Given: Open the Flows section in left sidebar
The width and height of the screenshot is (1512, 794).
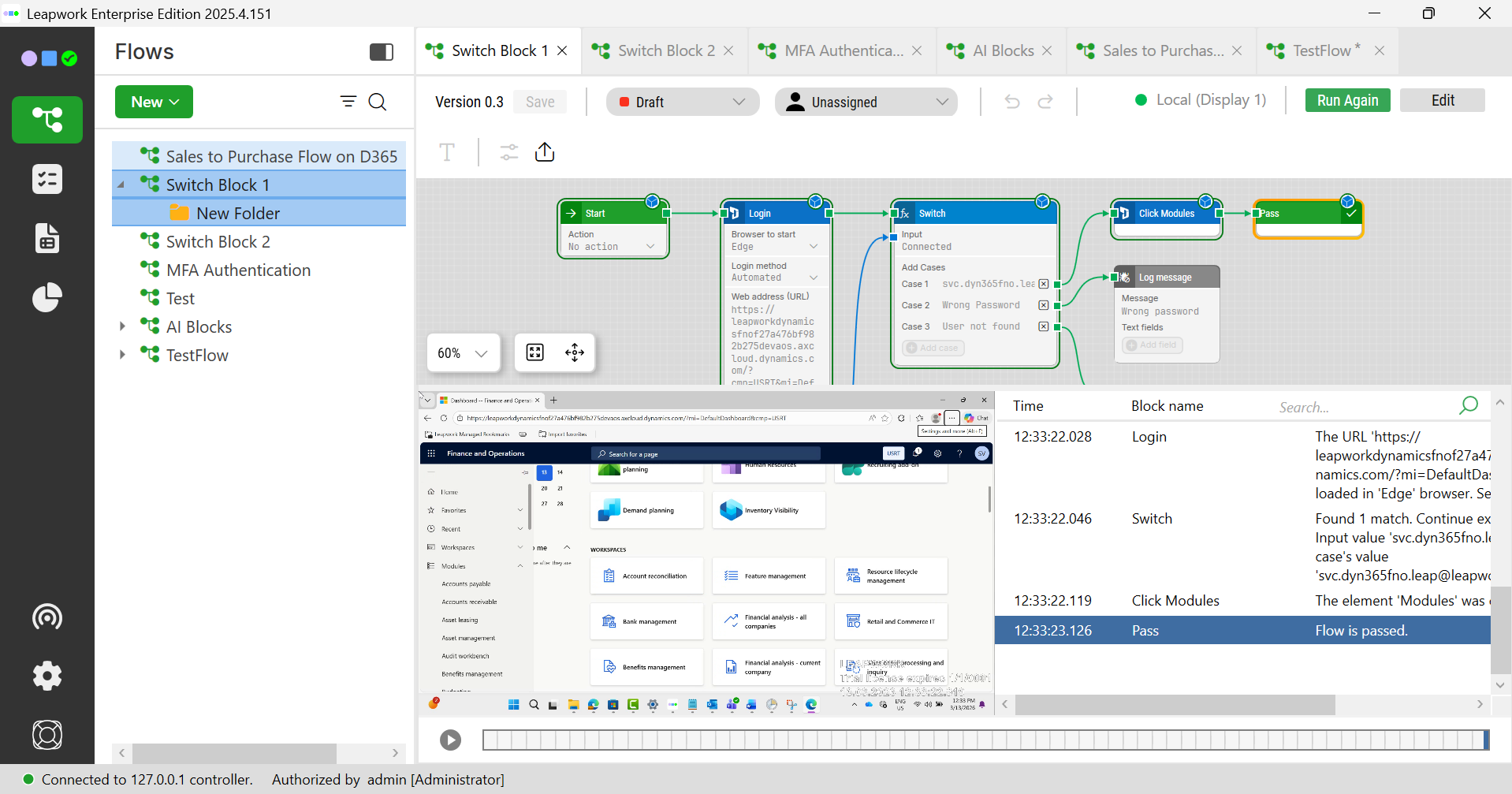Looking at the screenshot, I should coord(47,120).
